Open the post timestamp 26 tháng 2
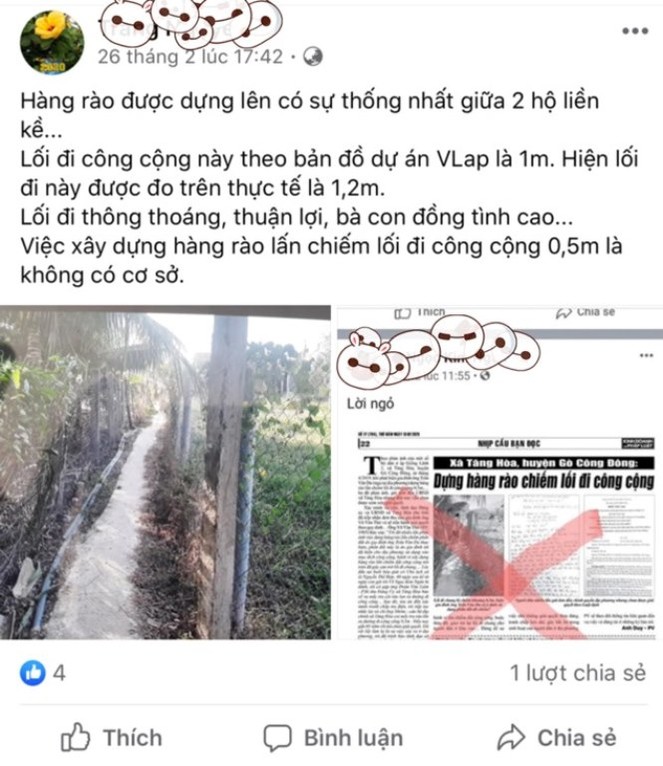Viewport: 663px width, 766px height. [190, 57]
